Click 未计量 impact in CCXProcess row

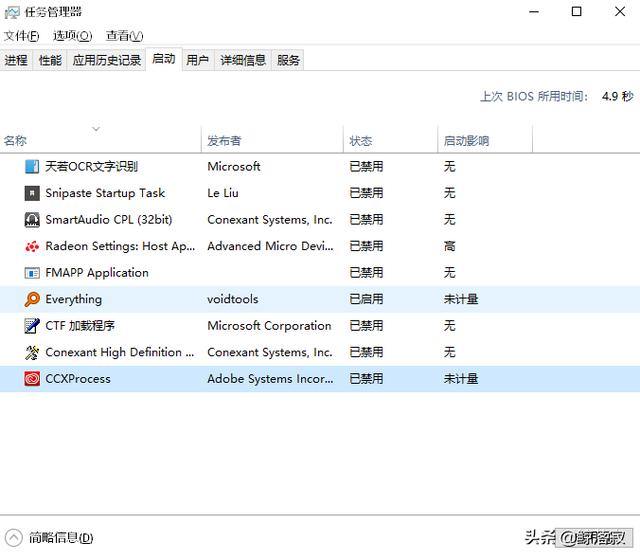[461, 379]
